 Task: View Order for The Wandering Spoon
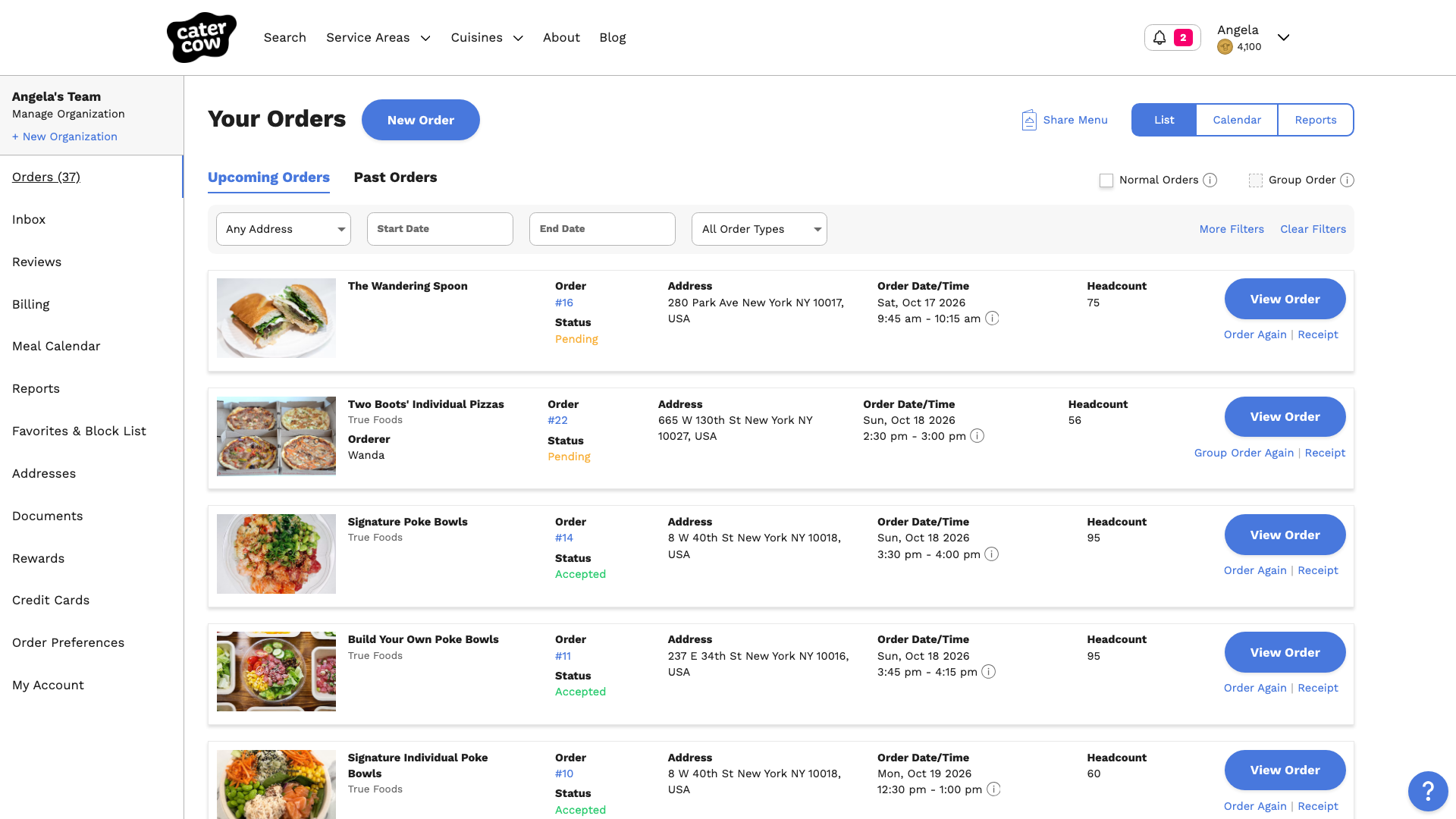[x=1285, y=299]
